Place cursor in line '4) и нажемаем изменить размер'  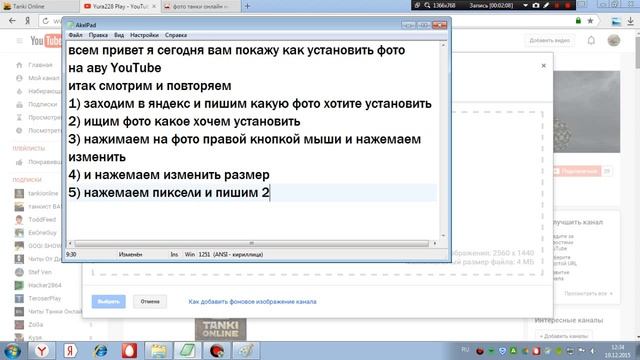pyautogui.click(x=169, y=175)
